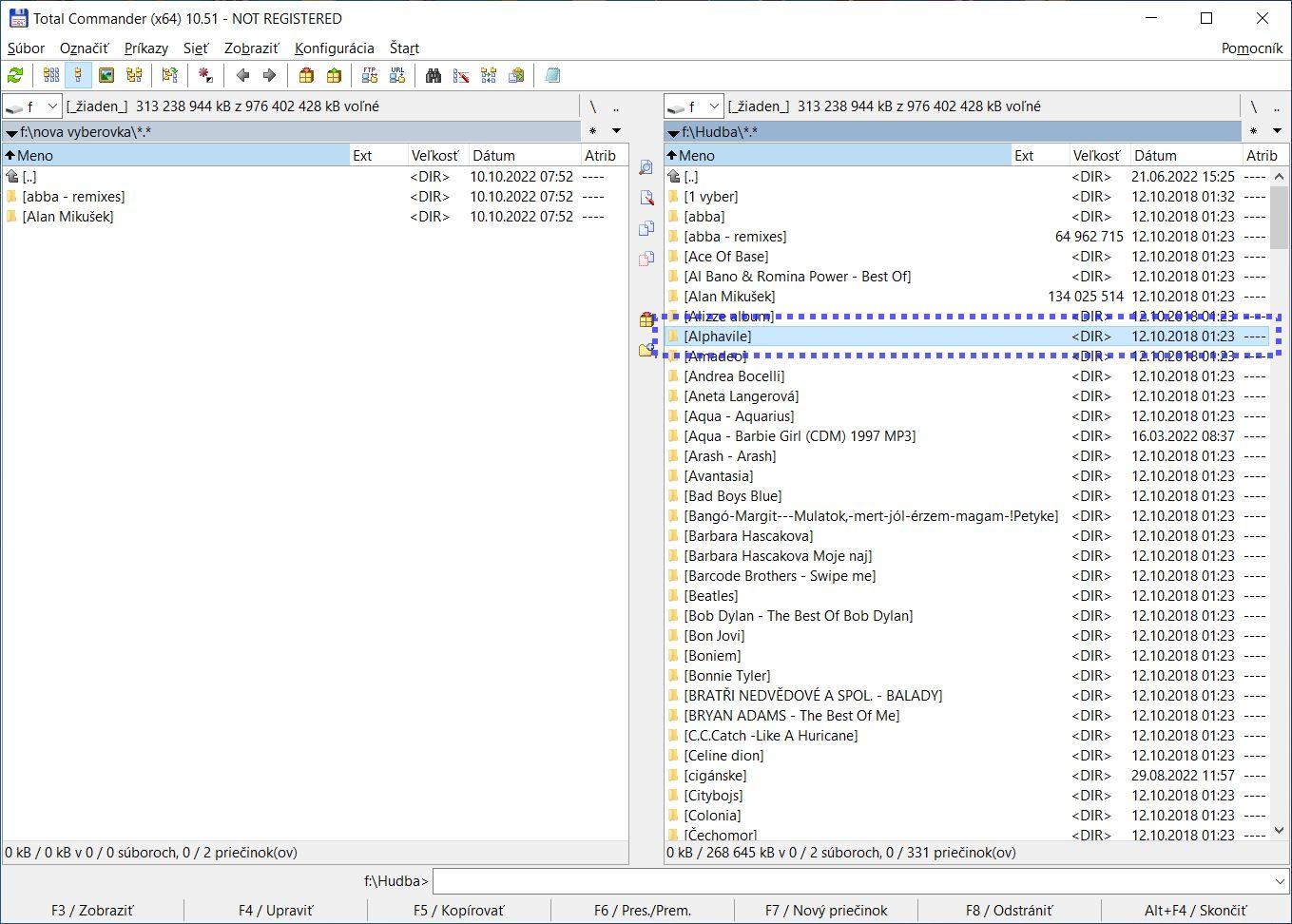Click into the command line input field

tap(850, 881)
